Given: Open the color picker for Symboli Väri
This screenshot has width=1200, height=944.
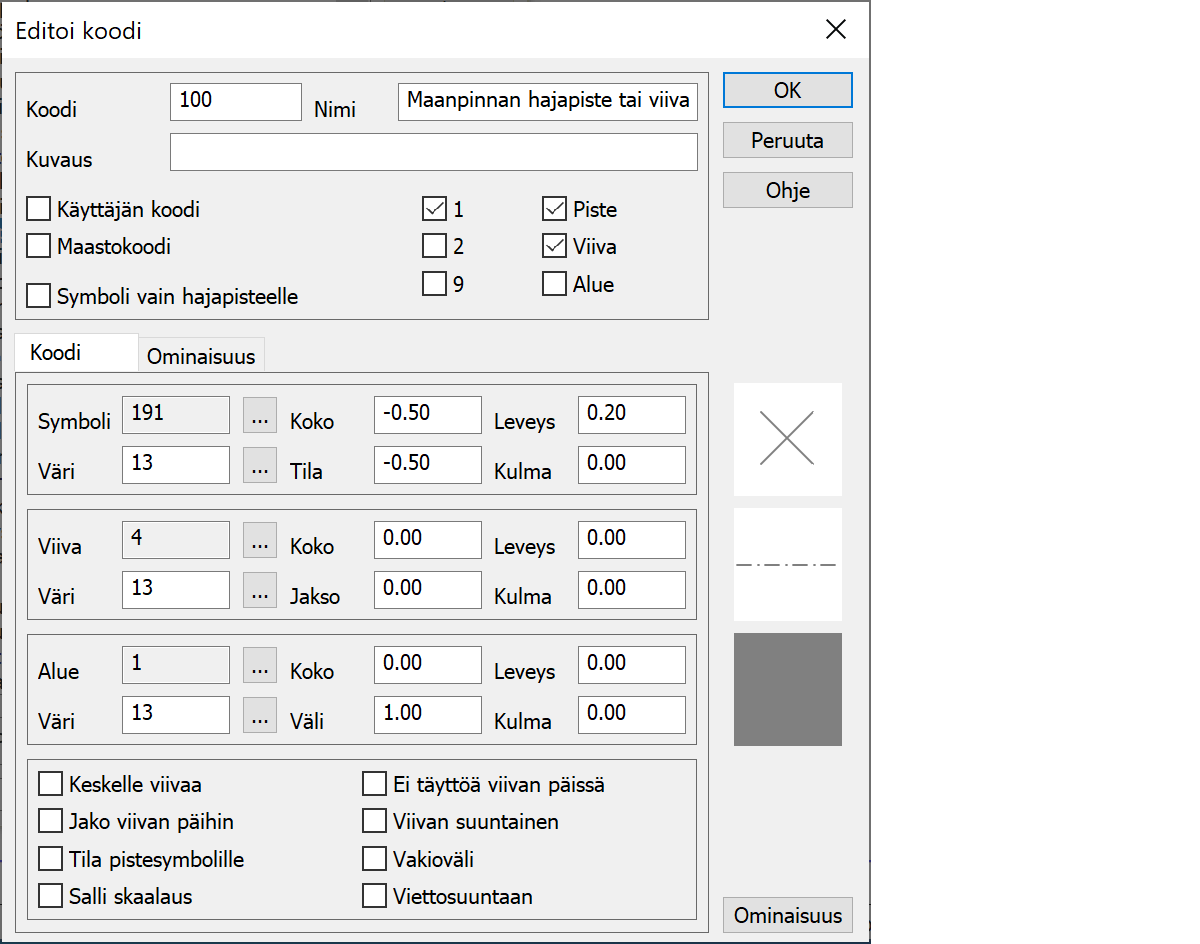Looking at the screenshot, I should pyautogui.click(x=259, y=465).
